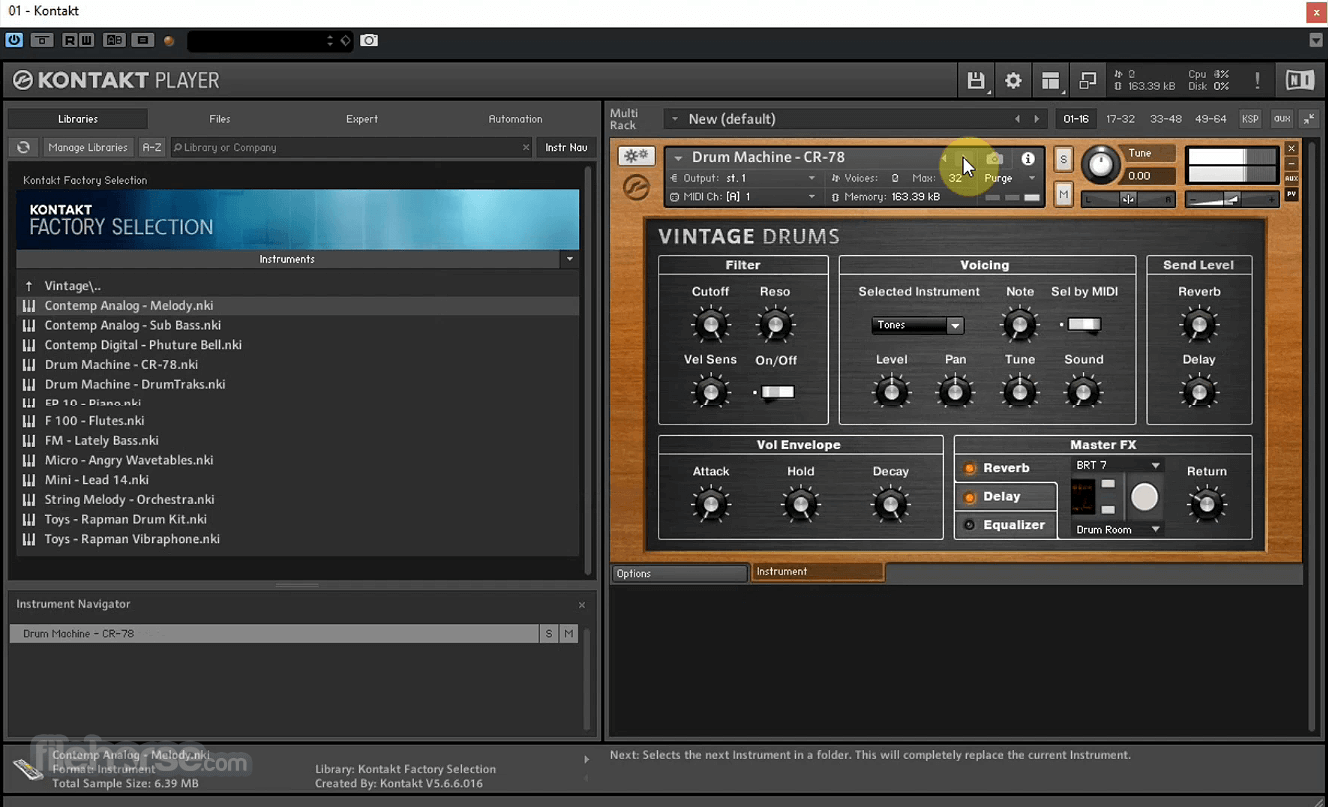This screenshot has height=807, width=1328.
Task: Collapse the rack with the shrink arrows icon
Action: pyautogui.click(x=1309, y=119)
